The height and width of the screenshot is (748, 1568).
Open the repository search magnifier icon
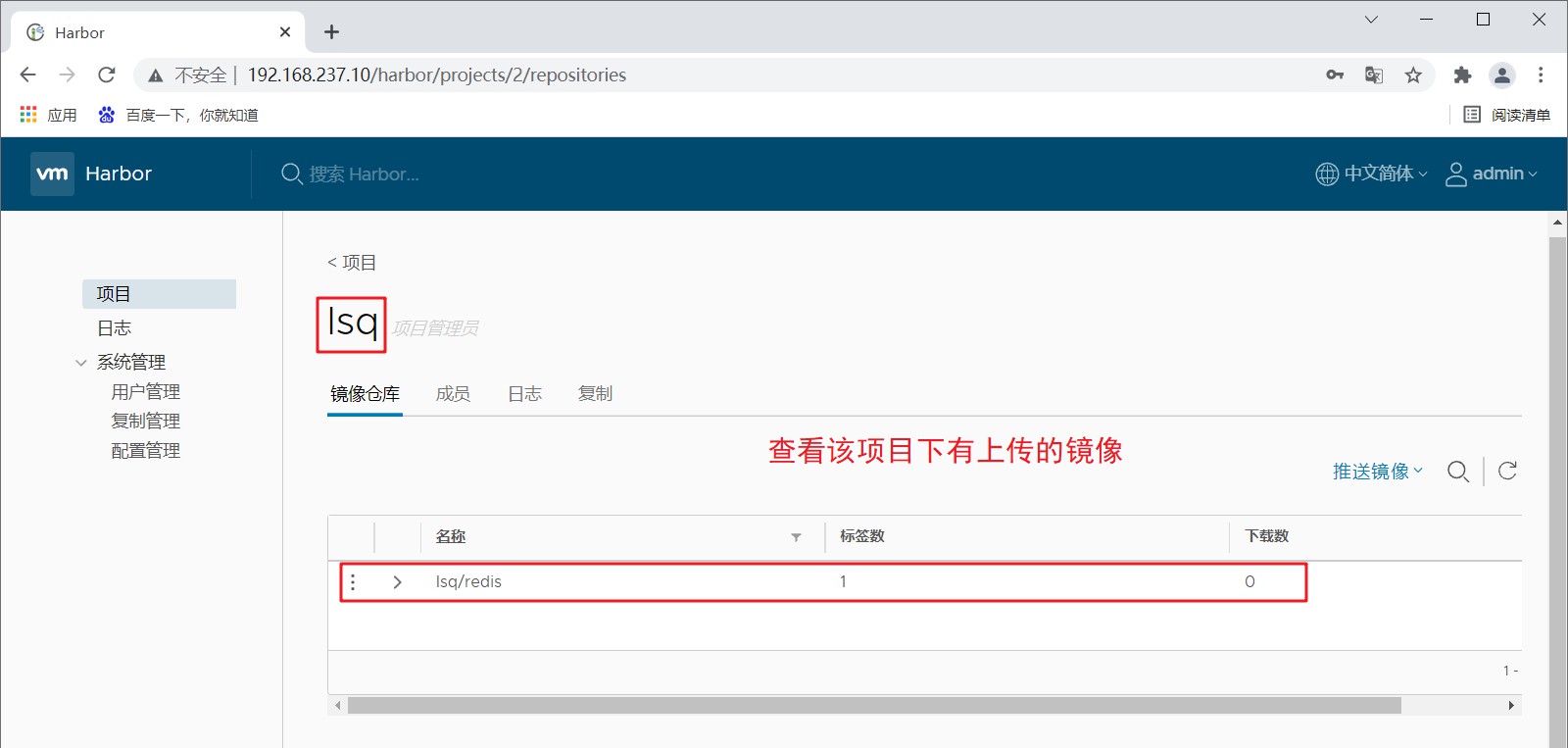1458,472
